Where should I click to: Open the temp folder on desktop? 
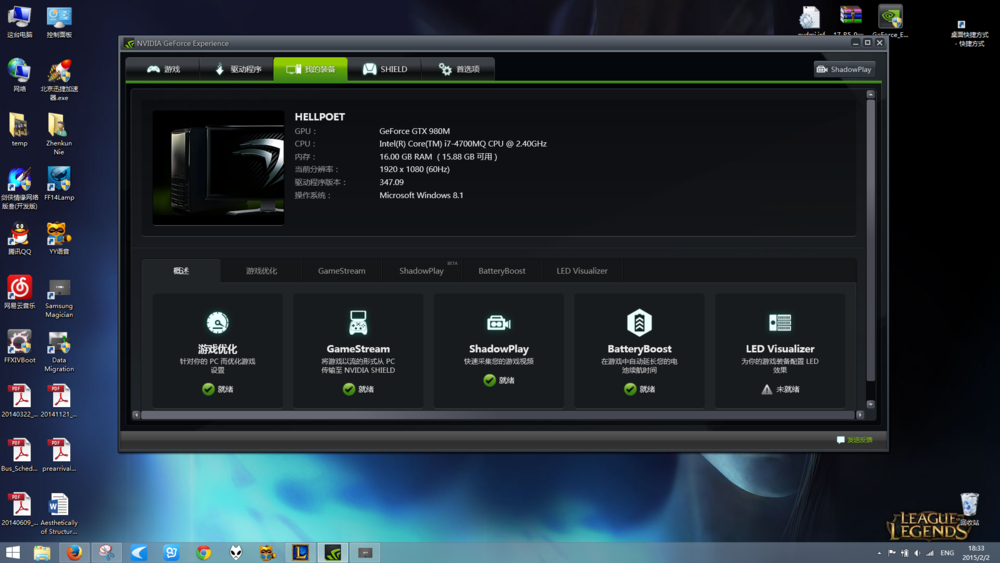19,130
